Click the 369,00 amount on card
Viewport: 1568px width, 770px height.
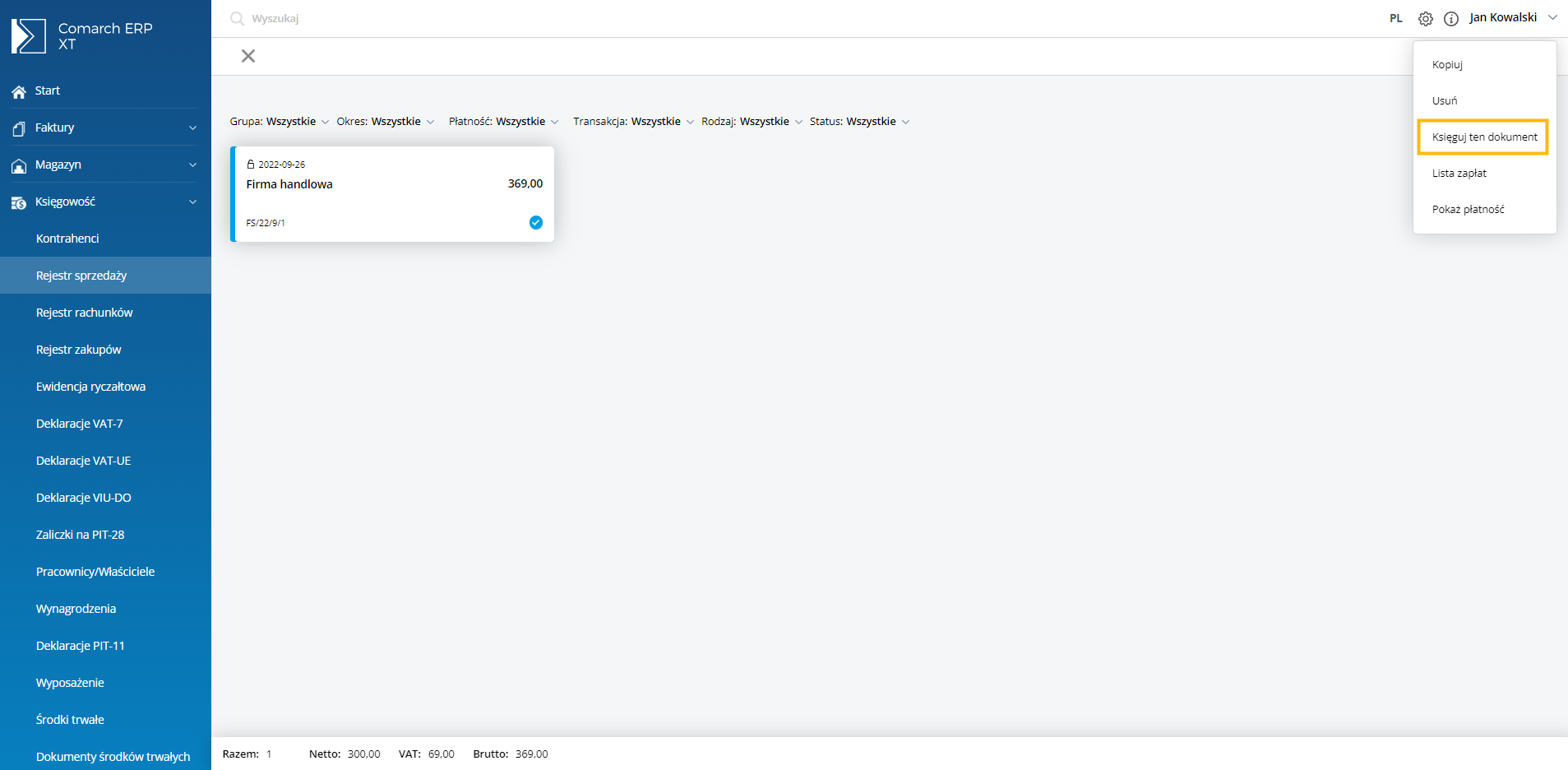pyautogui.click(x=525, y=183)
